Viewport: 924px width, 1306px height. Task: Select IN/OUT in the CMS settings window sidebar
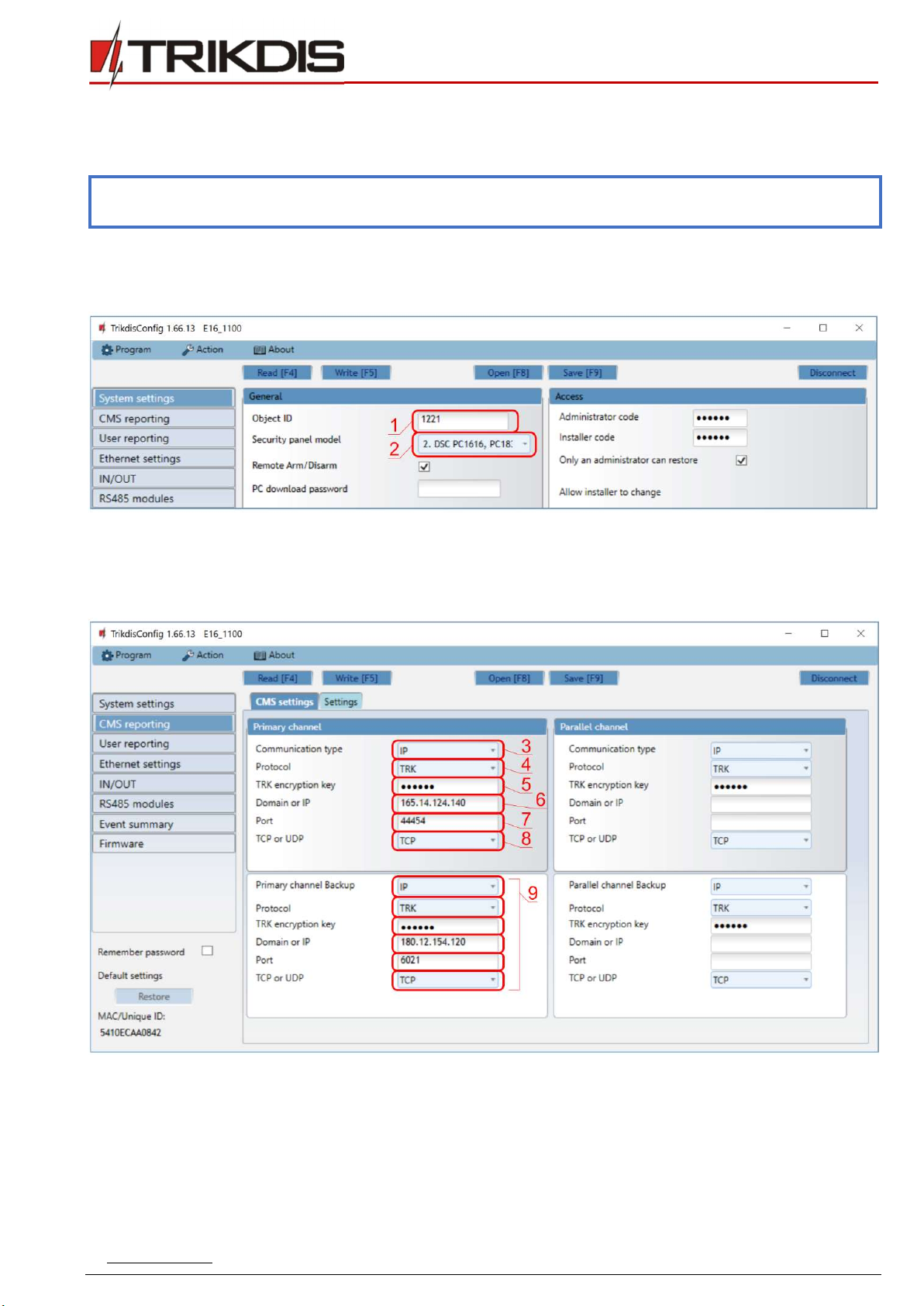(163, 784)
